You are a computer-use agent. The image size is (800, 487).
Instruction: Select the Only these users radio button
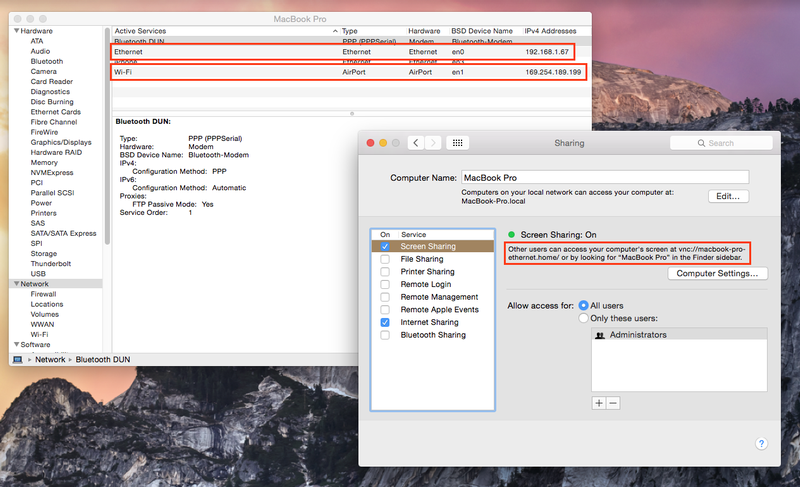coord(583,318)
